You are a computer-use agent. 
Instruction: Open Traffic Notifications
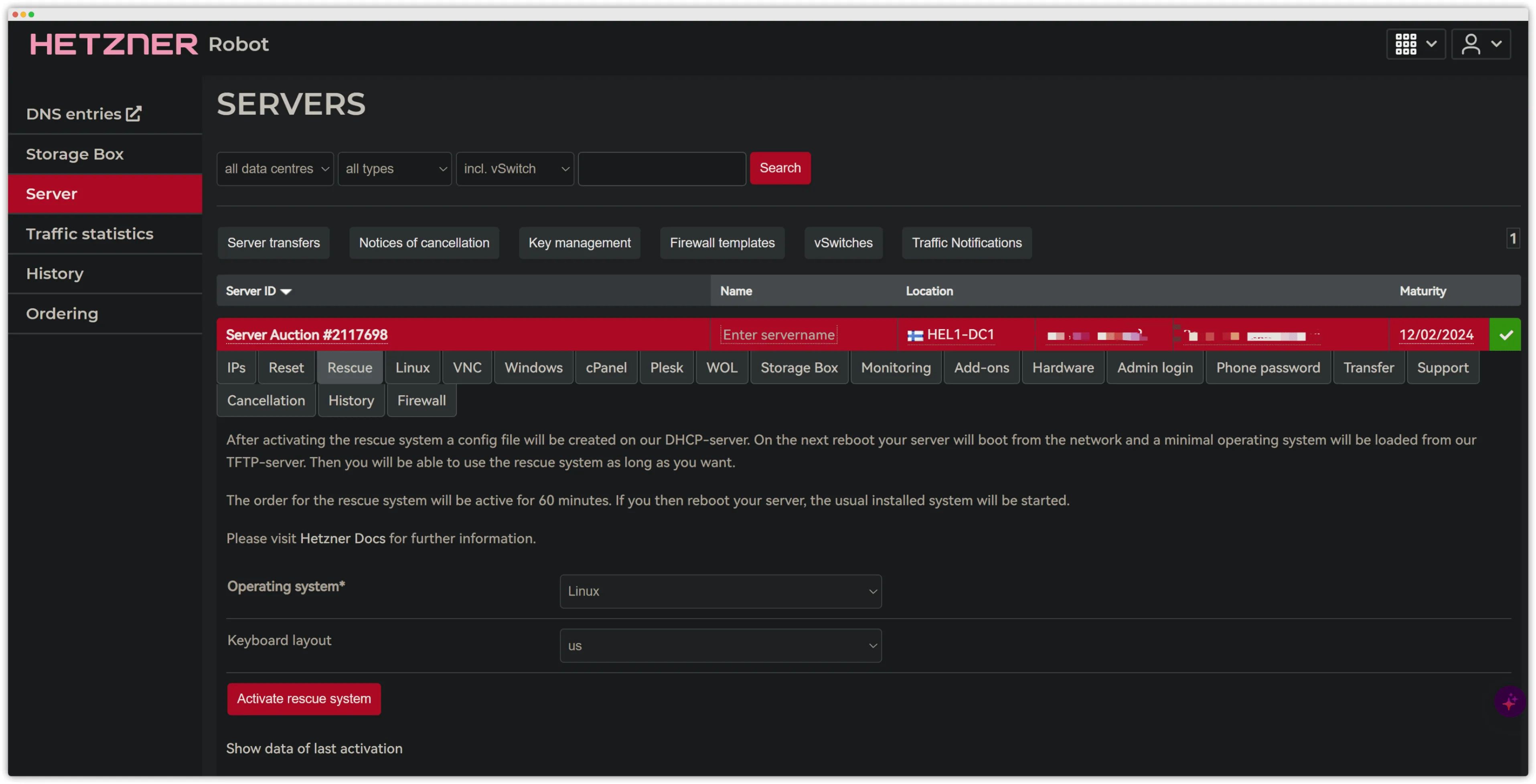(x=967, y=242)
